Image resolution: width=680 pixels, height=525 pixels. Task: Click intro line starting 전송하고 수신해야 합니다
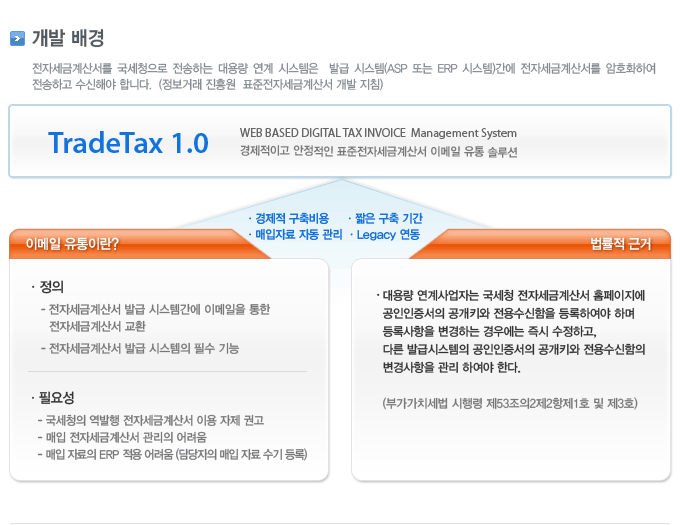[x=208, y=84]
